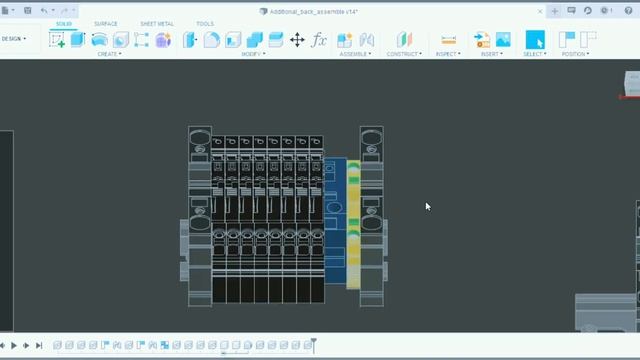Expand the INSERT menu
This screenshot has width=640, height=360.
point(492,54)
